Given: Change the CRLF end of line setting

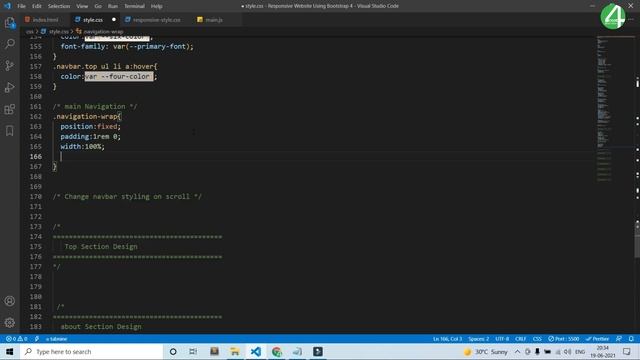Looking at the screenshot, I should pyautogui.click(x=520, y=339).
